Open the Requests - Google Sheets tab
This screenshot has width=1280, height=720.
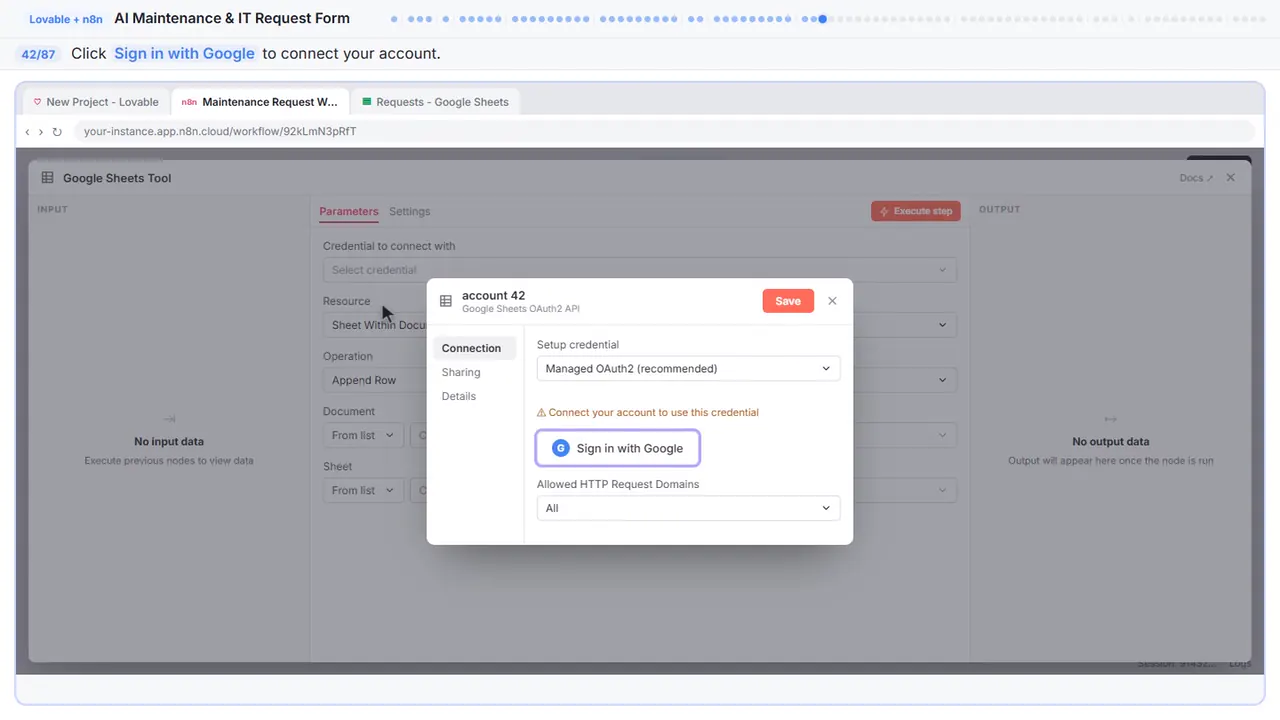(435, 102)
